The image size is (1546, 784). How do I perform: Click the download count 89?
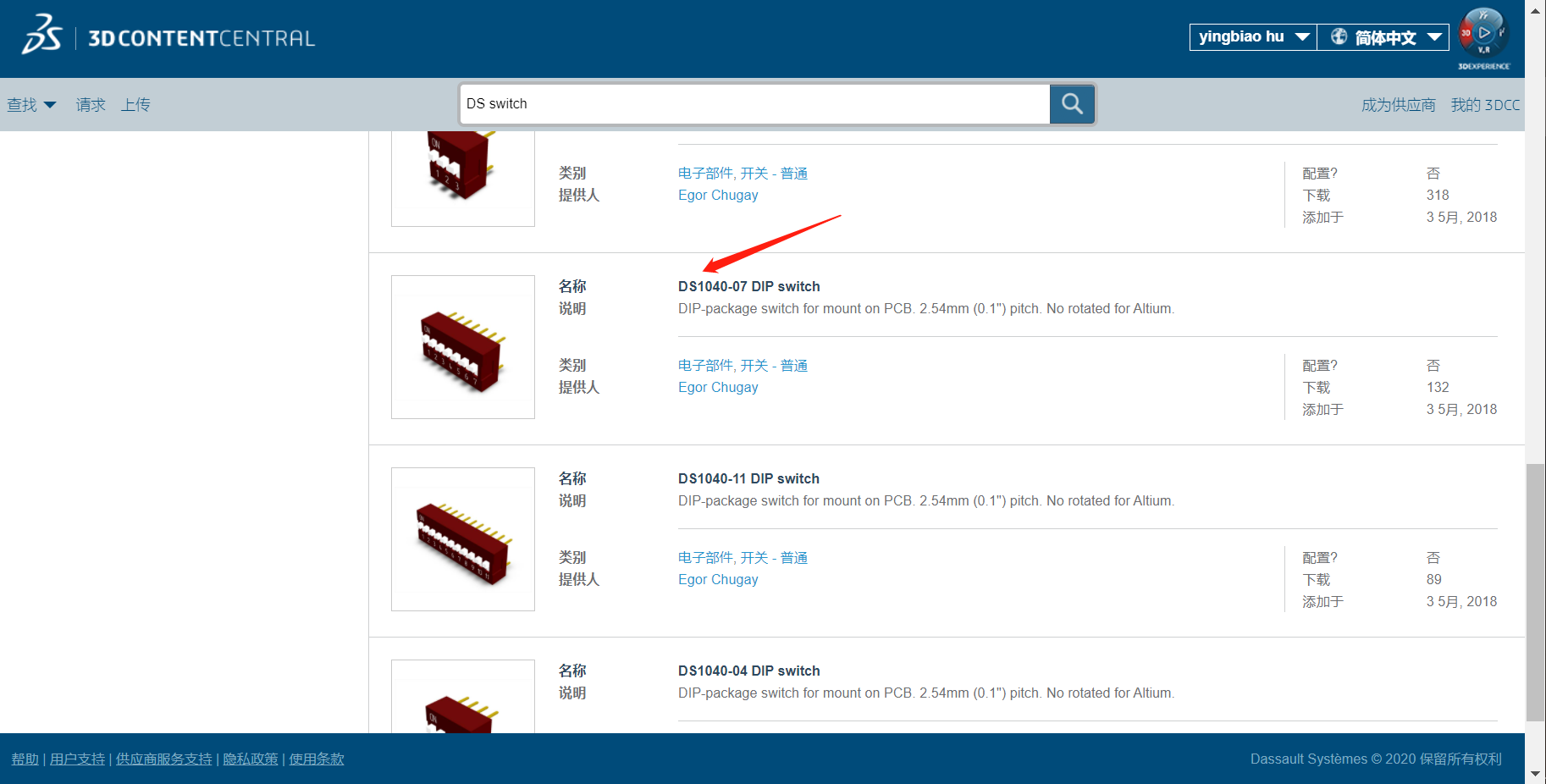1433,579
